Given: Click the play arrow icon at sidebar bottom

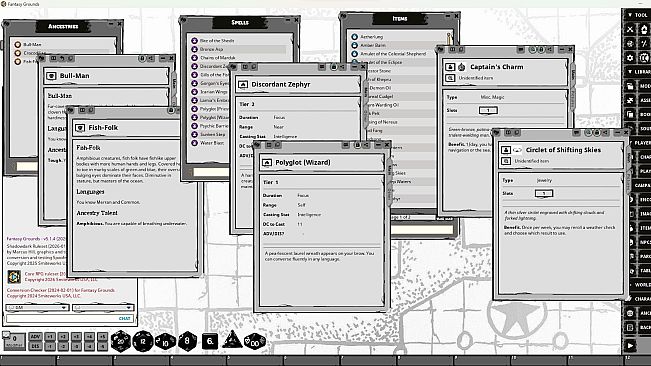Looking at the screenshot, I should [630, 345].
